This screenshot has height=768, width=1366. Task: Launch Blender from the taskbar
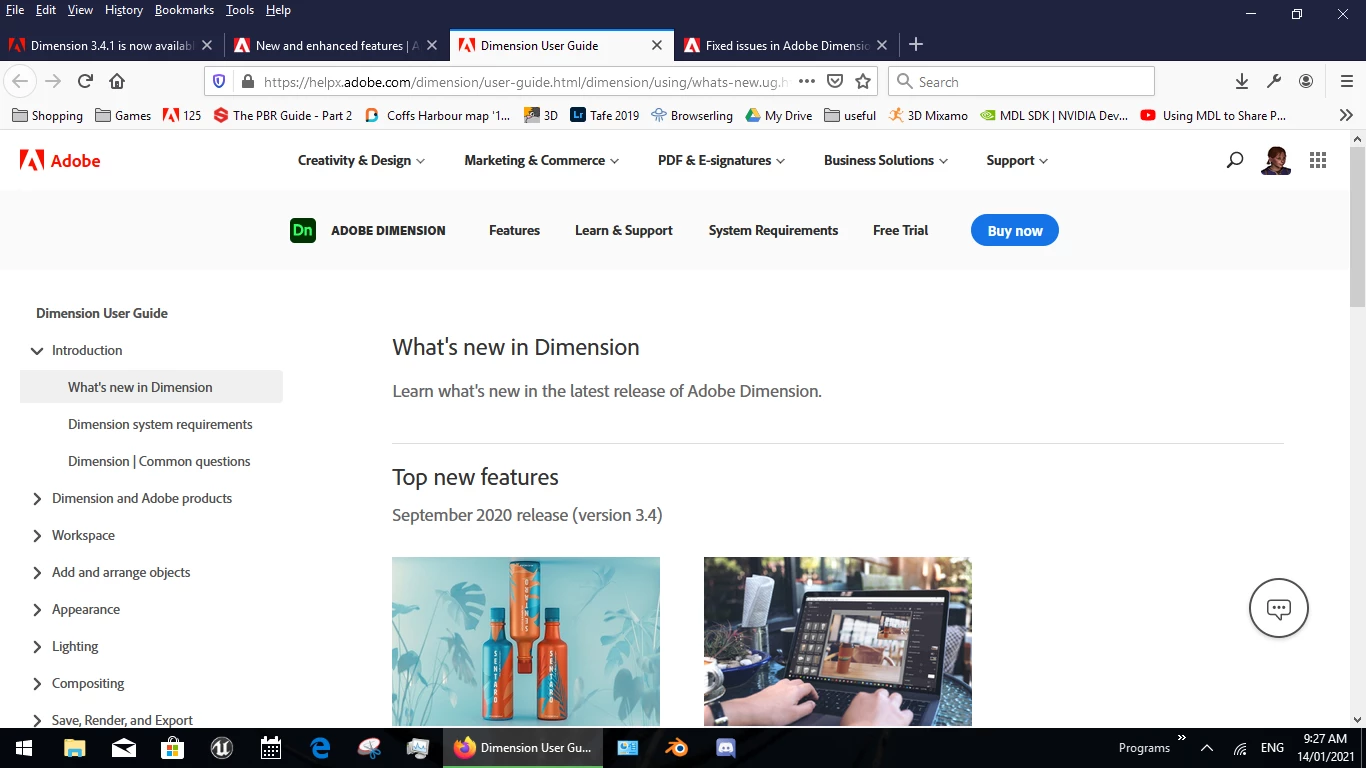point(677,747)
